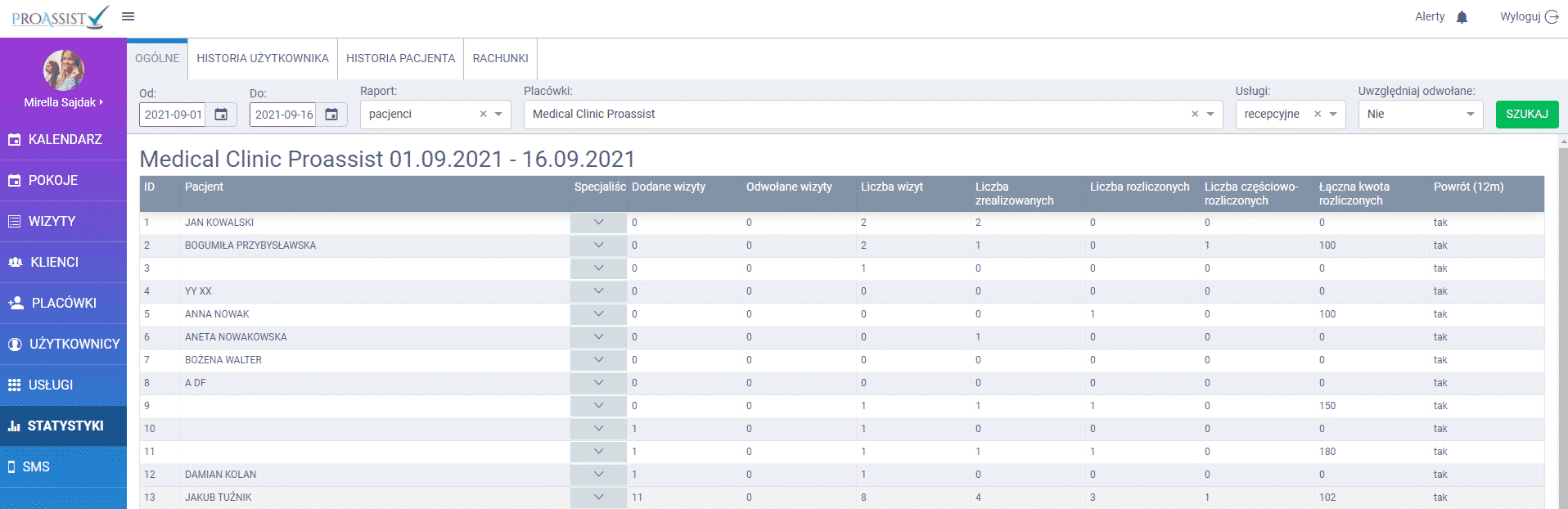Open calendar picker for Do date
The image size is (1568, 509).
[x=331, y=115]
